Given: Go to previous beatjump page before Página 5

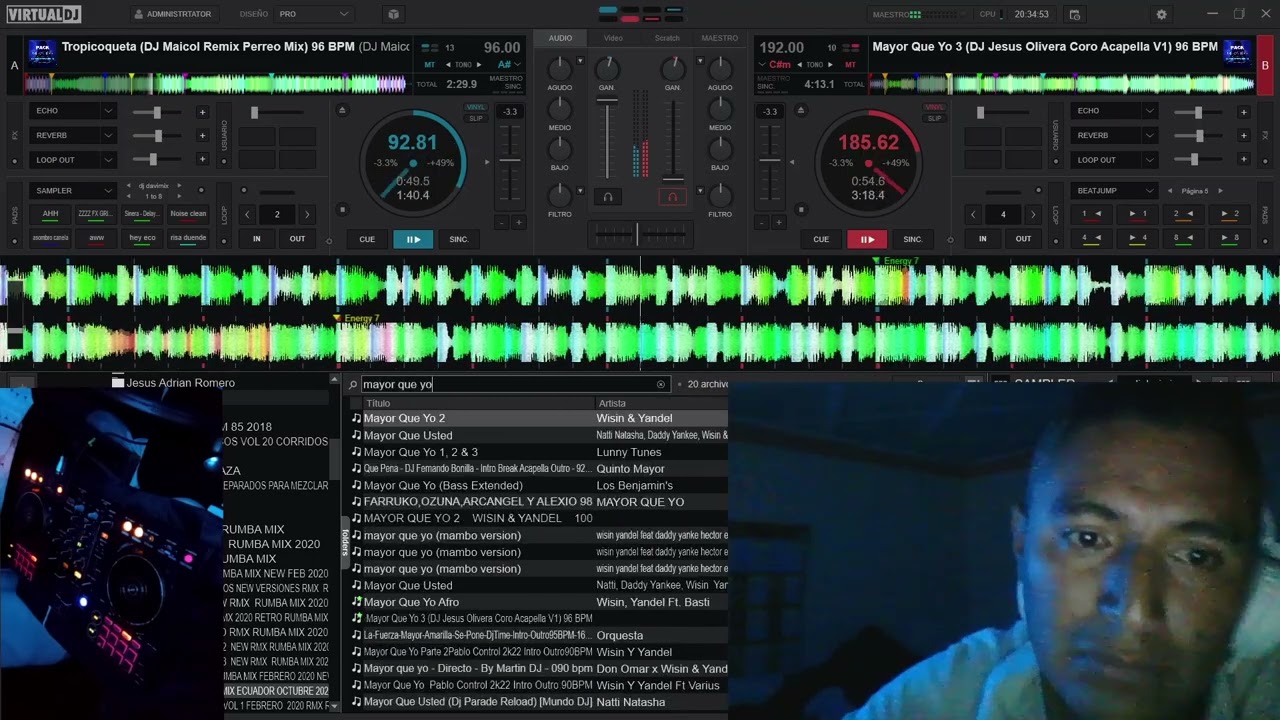Looking at the screenshot, I should tap(1170, 190).
